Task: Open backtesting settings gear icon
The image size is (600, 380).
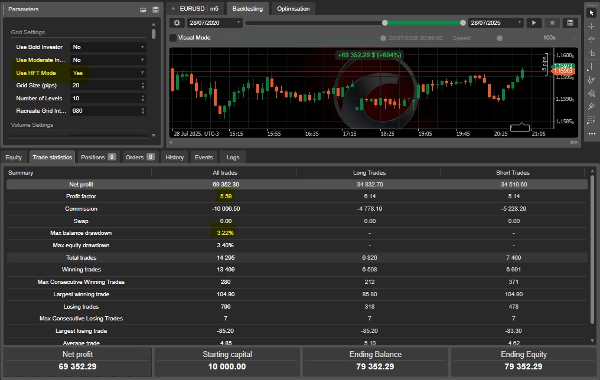Action: (x=177, y=23)
